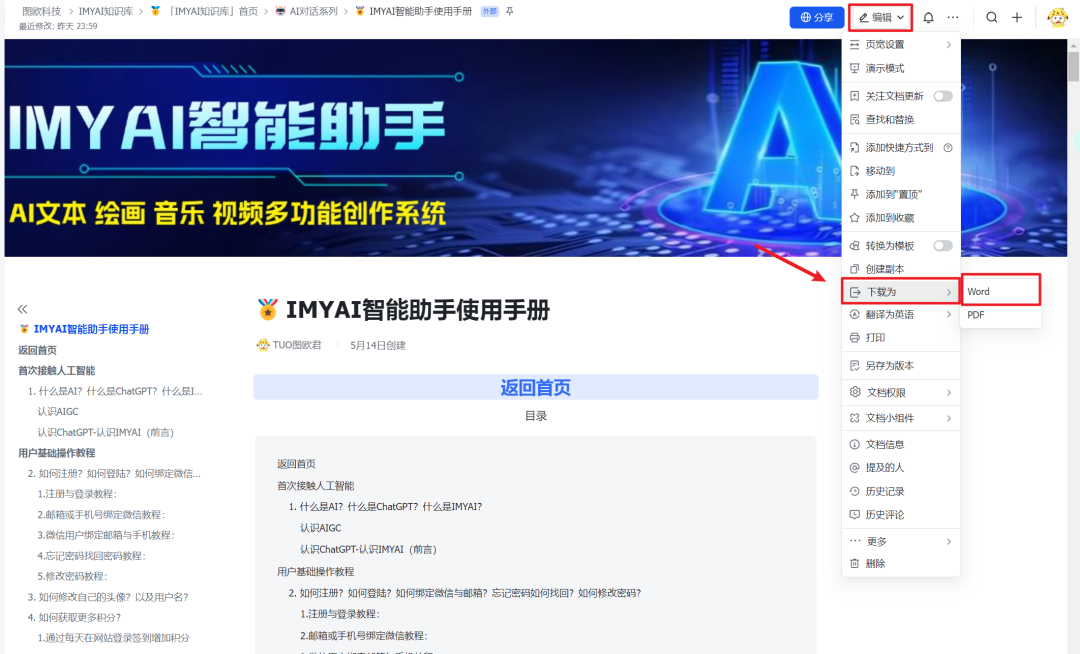Click the 返回首页 banner link in document

pos(536,388)
